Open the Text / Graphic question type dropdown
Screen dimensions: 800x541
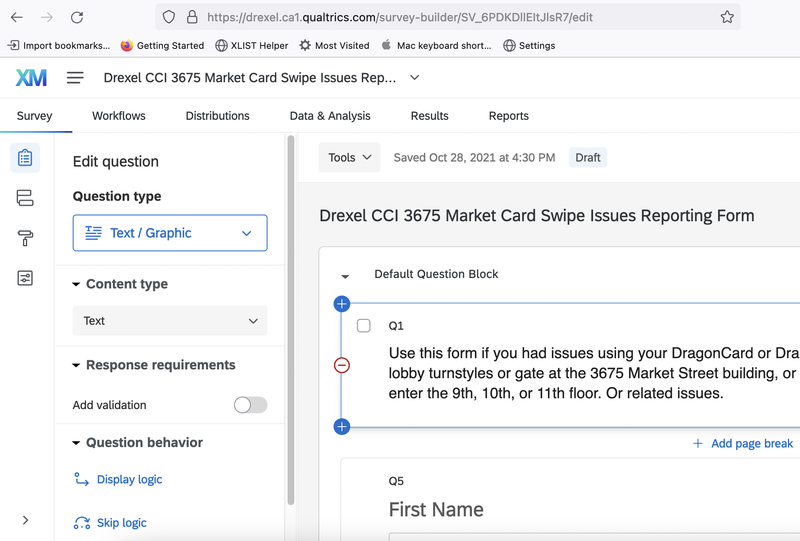pyautogui.click(x=170, y=233)
